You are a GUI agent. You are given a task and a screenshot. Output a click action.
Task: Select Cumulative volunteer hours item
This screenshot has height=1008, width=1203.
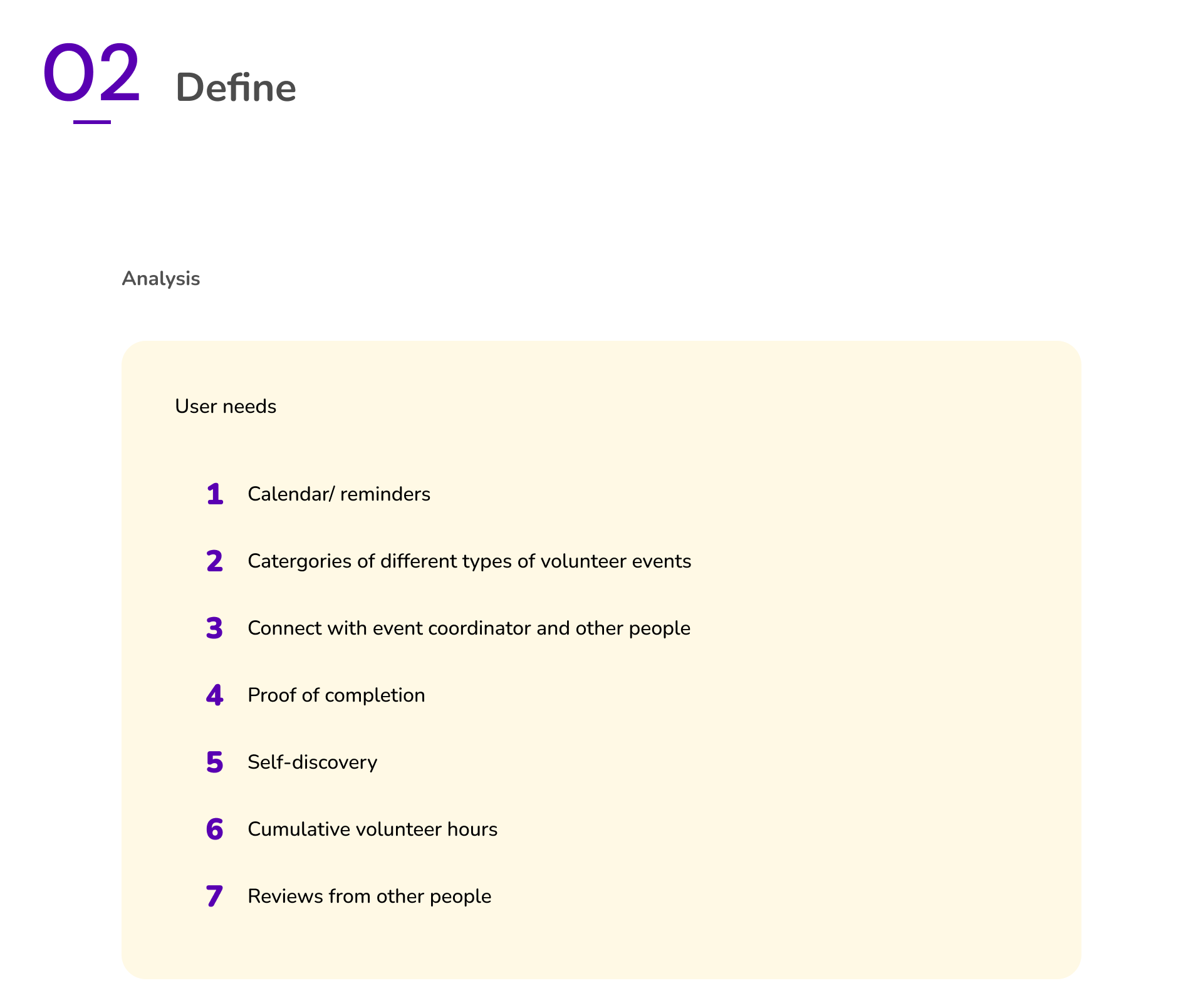click(373, 829)
